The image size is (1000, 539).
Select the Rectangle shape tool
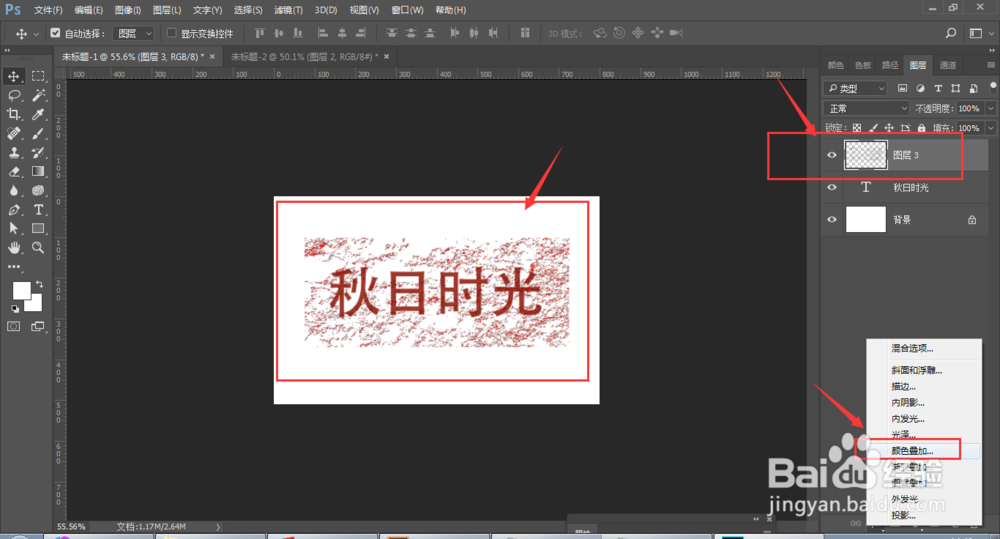tap(38, 228)
